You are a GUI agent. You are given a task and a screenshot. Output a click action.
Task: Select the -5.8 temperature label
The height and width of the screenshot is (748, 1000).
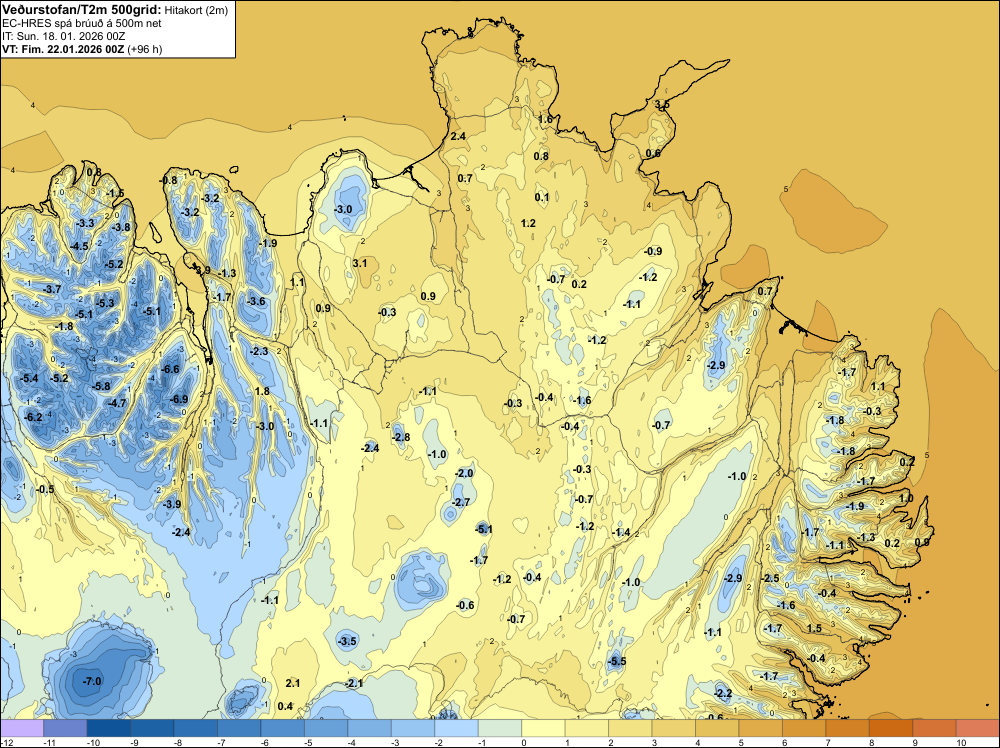[101, 386]
